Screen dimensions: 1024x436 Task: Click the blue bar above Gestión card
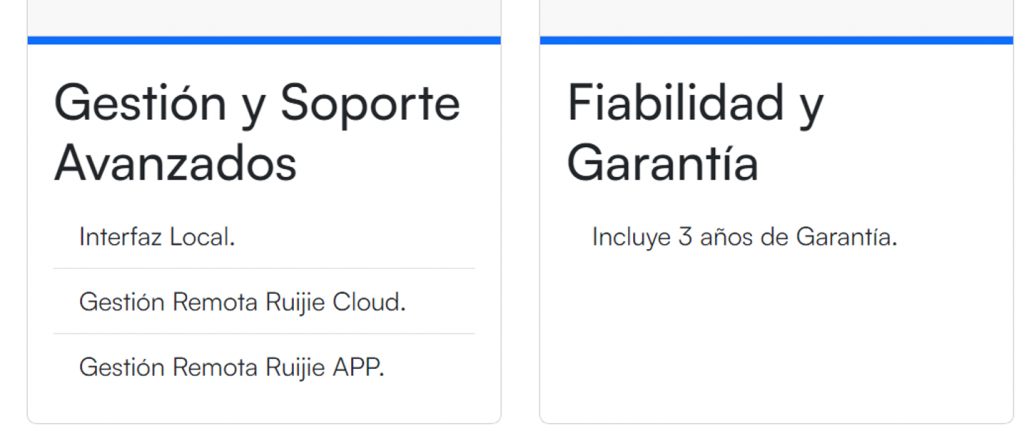coord(264,40)
